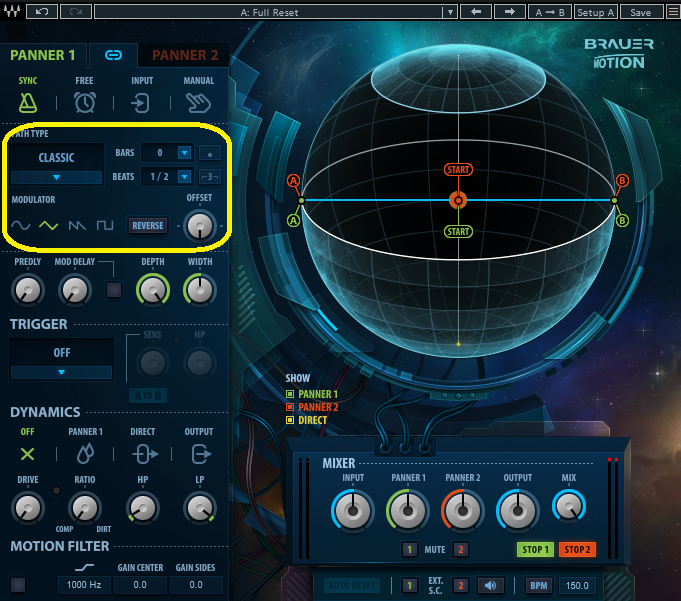Select the sawtooth modulator shape
The height and width of the screenshot is (601, 681).
77,226
